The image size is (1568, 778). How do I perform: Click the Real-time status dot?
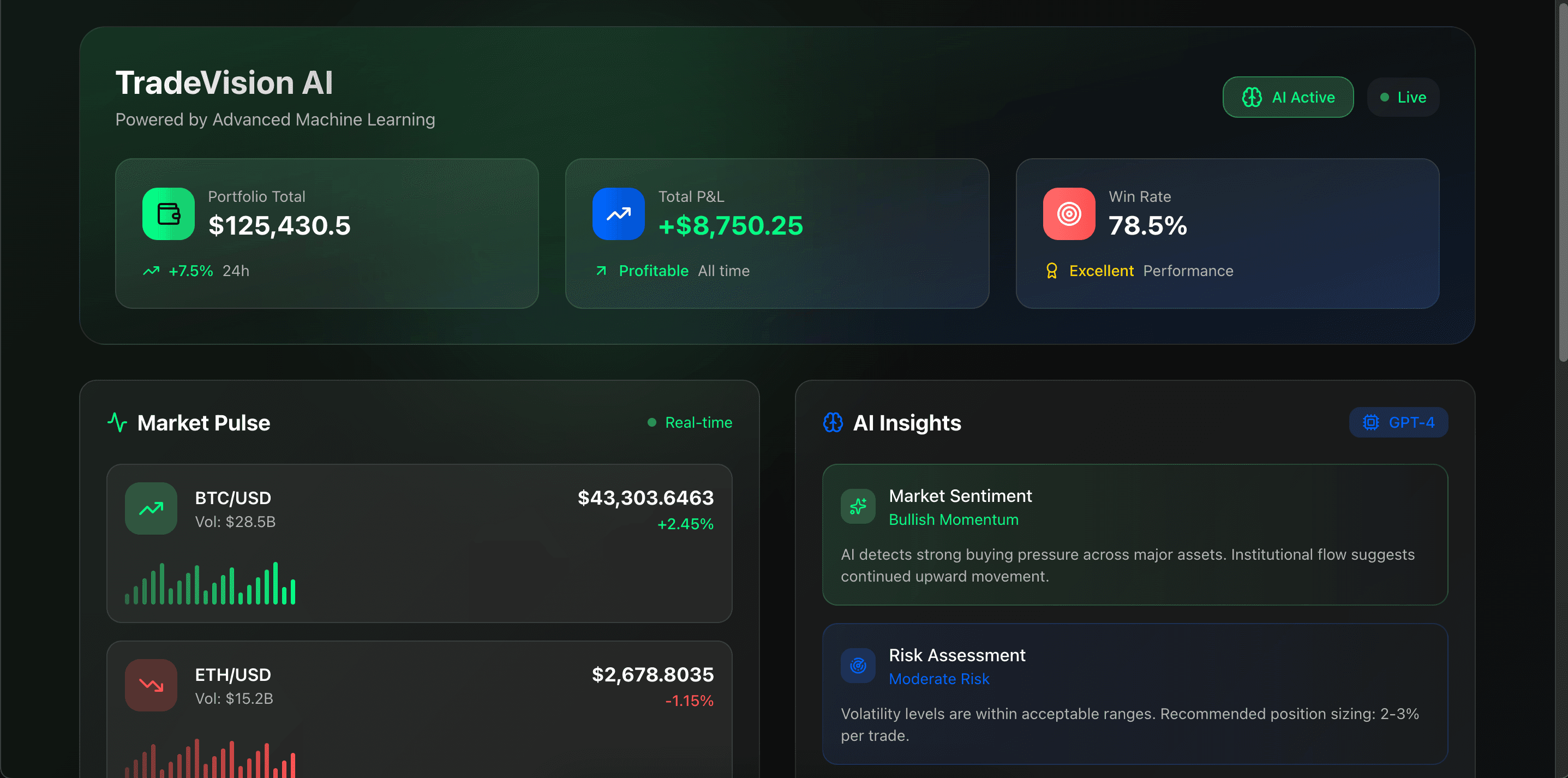(x=651, y=422)
